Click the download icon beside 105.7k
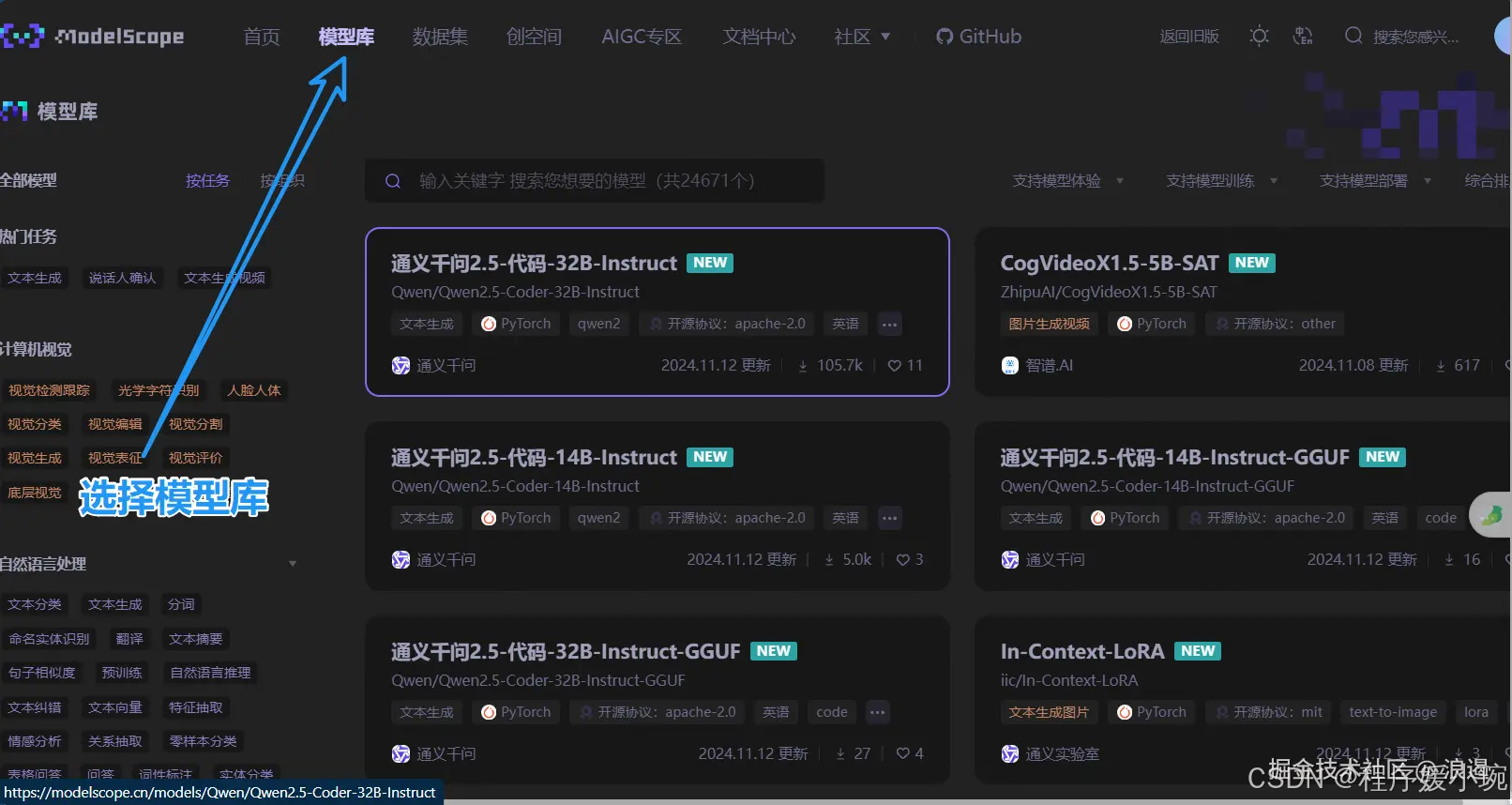 (x=803, y=367)
